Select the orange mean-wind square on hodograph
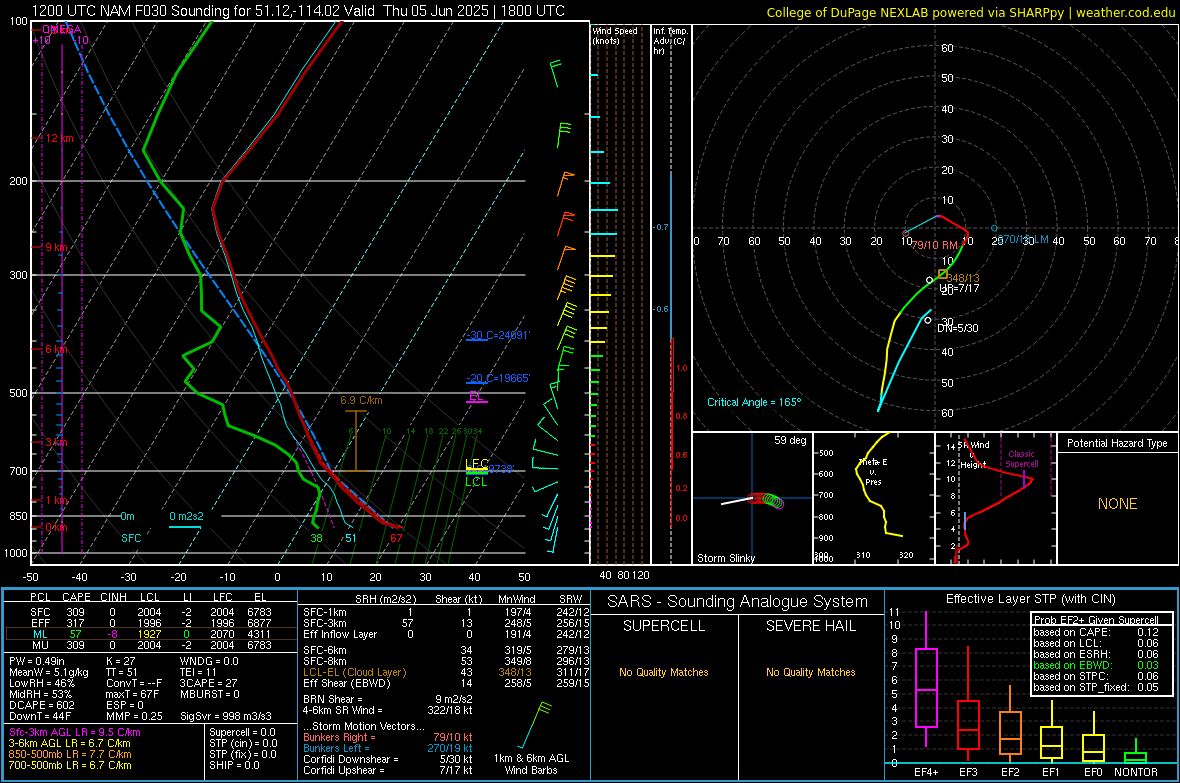The image size is (1180, 783). (x=943, y=274)
